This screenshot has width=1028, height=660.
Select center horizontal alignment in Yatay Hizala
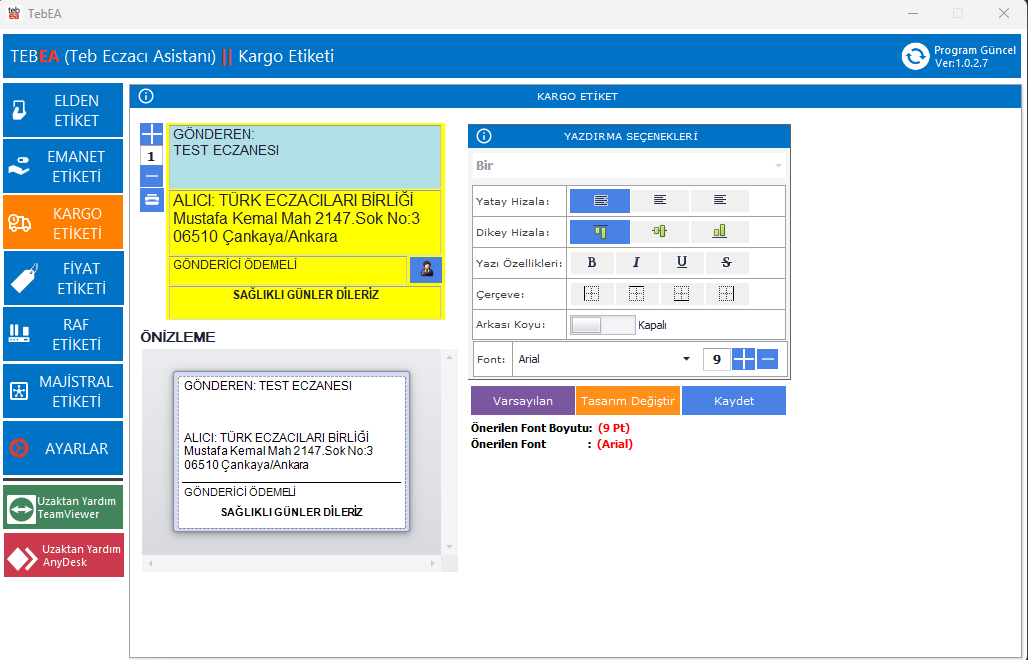pos(659,201)
